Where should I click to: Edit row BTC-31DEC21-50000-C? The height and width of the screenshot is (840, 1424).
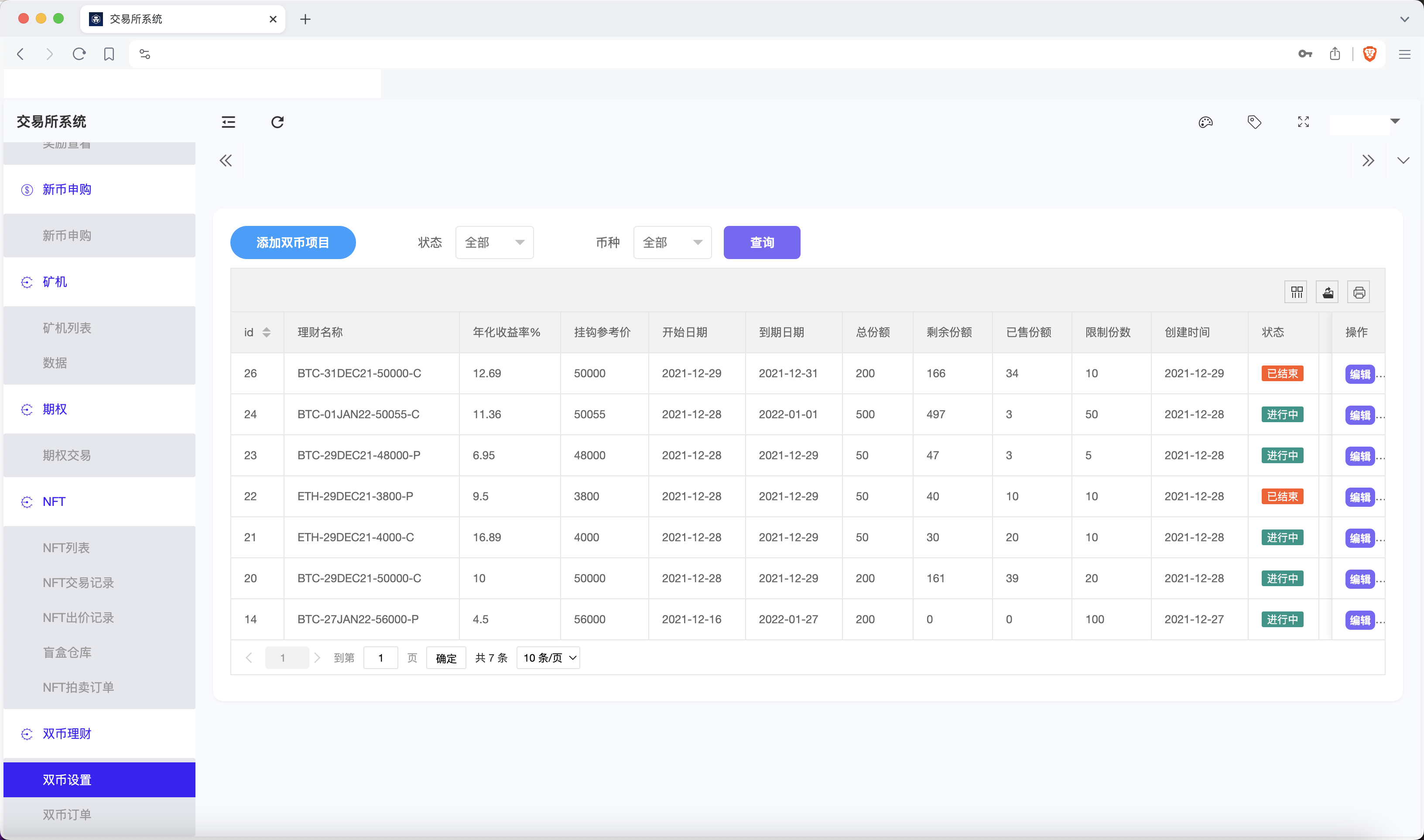point(1359,374)
